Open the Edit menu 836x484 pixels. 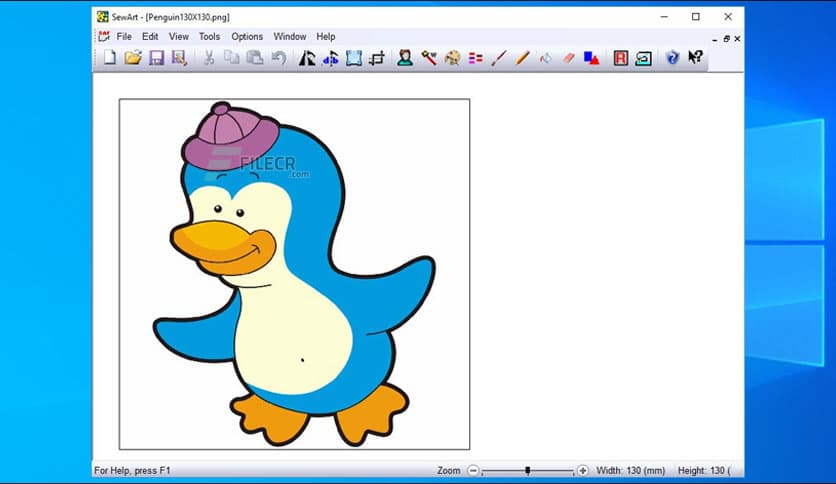[x=150, y=36]
